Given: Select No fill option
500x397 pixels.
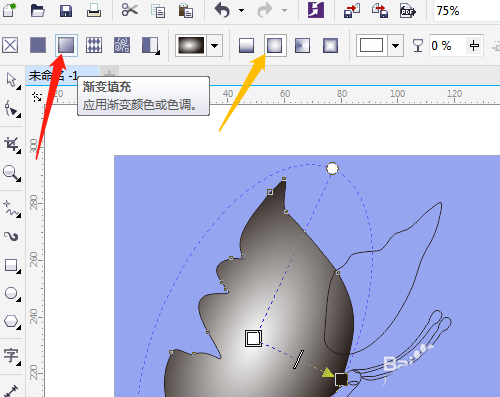Looking at the screenshot, I should point(10,45).
